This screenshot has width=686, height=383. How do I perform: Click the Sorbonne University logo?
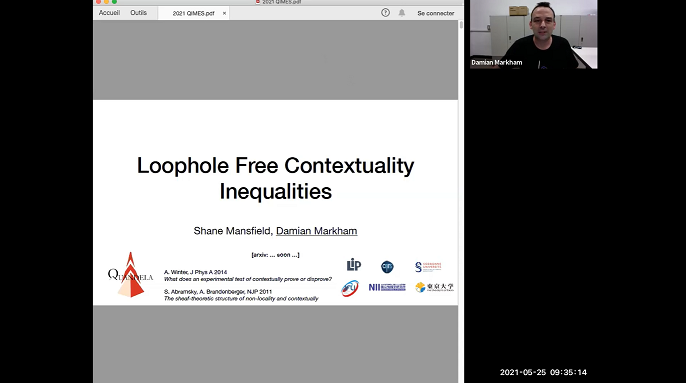pyautogui.click(x=428, y=267)
